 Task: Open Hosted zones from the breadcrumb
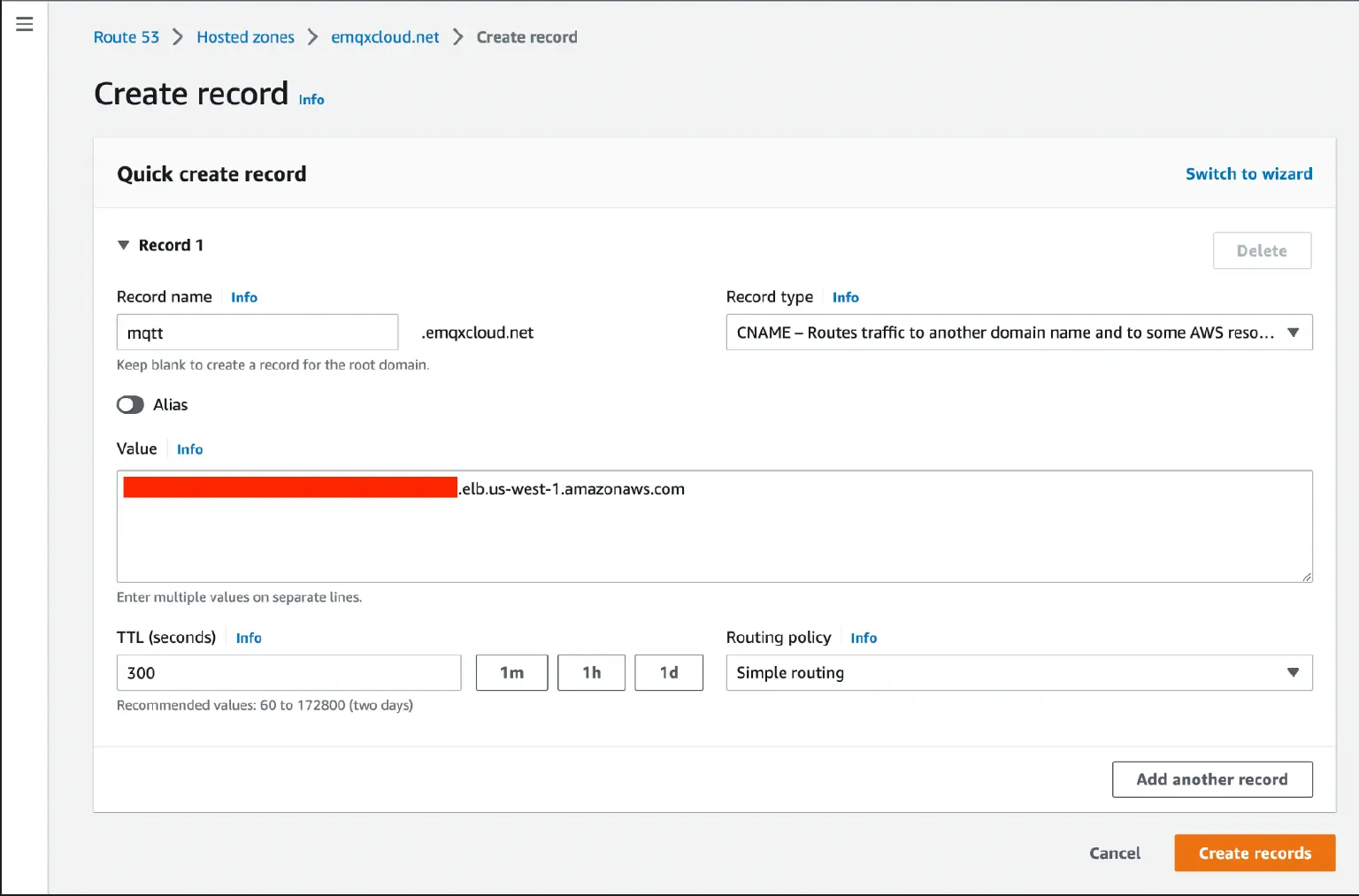(x=245, y=37)
